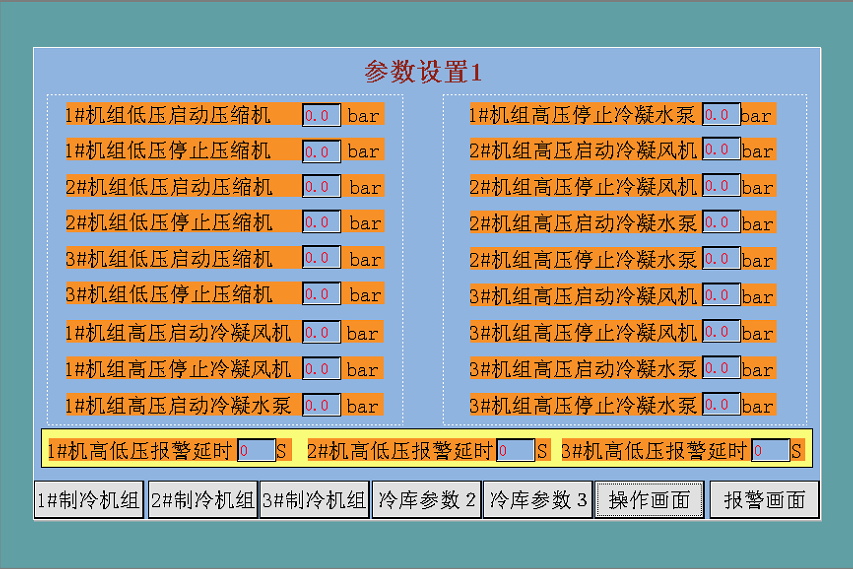853x569 pixels.
Task: Edit value for 1#机组高压停止冷凝水泵
Action: (x=721, y=114)
